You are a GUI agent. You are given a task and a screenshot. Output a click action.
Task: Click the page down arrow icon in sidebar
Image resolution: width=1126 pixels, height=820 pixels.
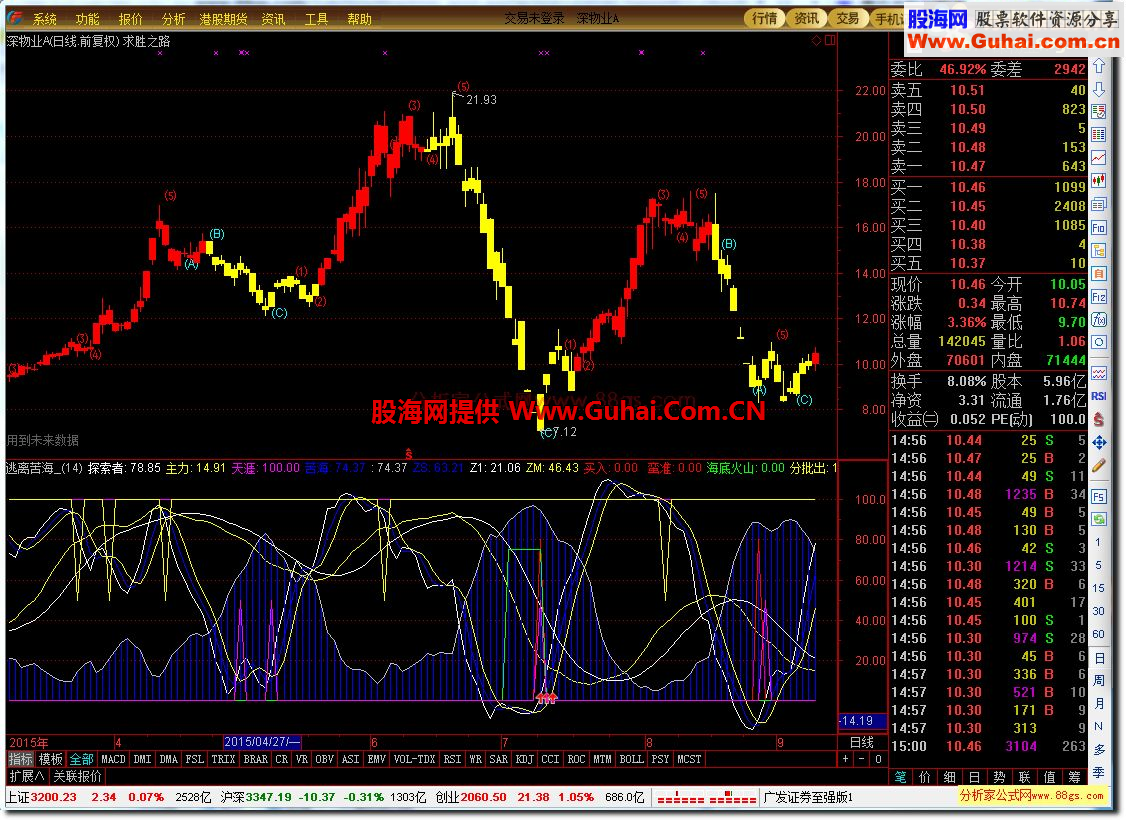point(1099,89)
